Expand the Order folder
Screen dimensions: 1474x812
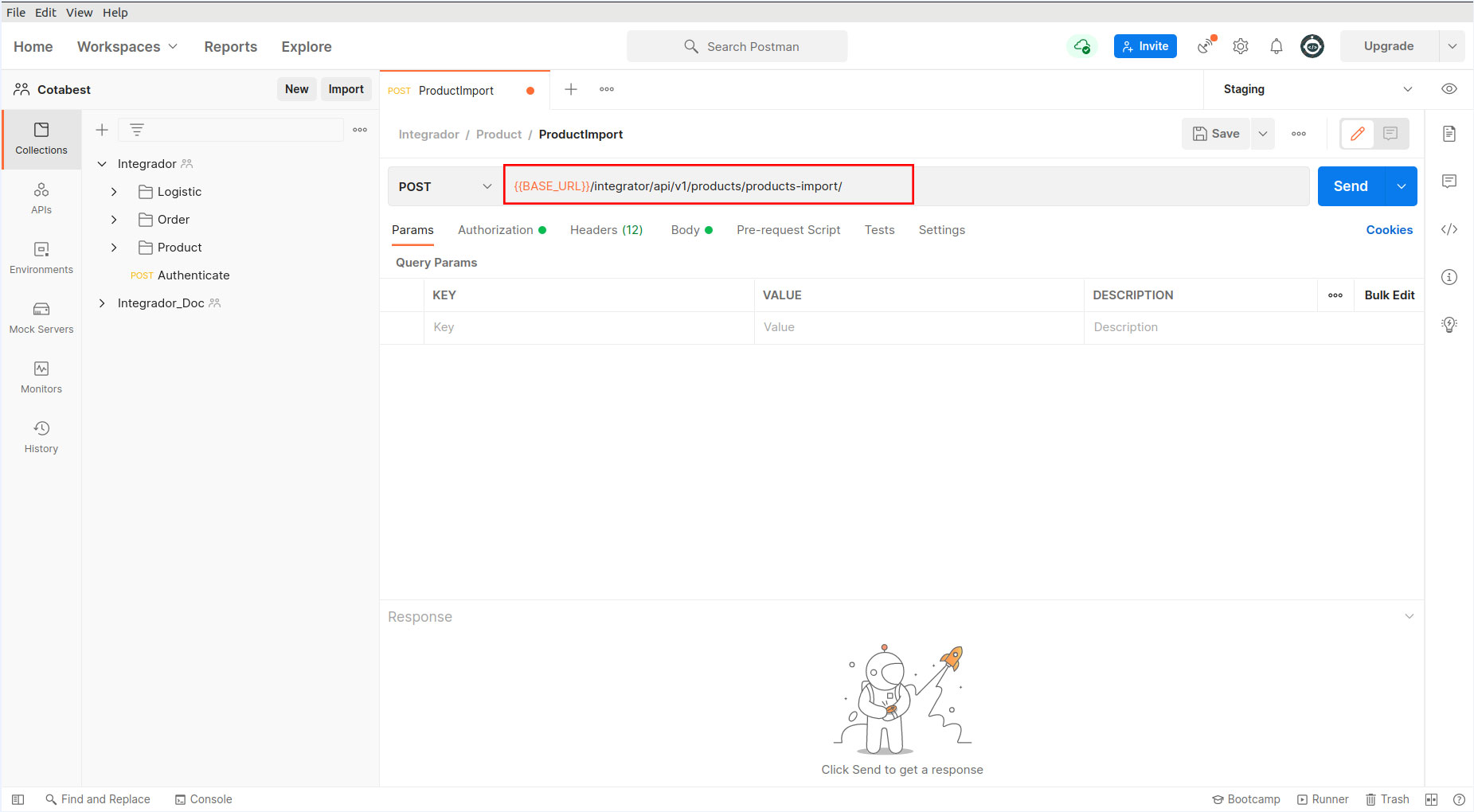click(x=114, y=220)
